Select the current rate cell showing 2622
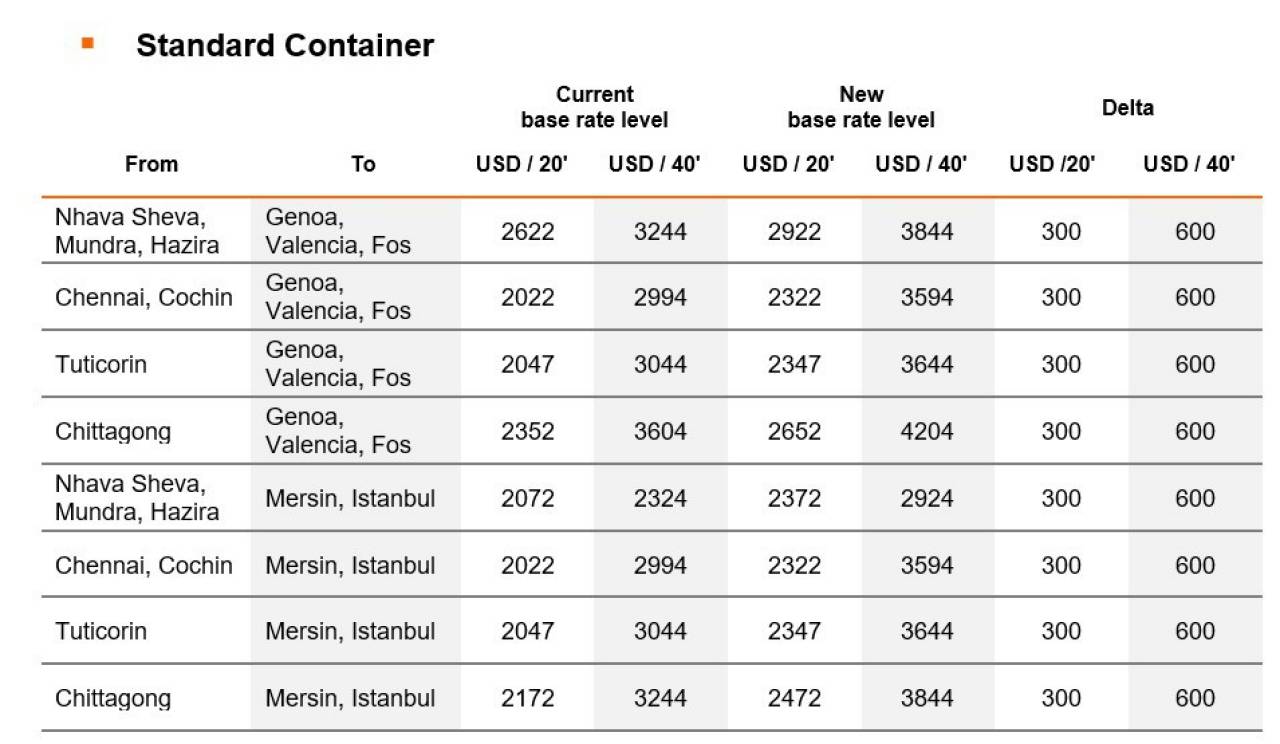This screenshot has width=1280, height=744. click(x=527, y=231)
